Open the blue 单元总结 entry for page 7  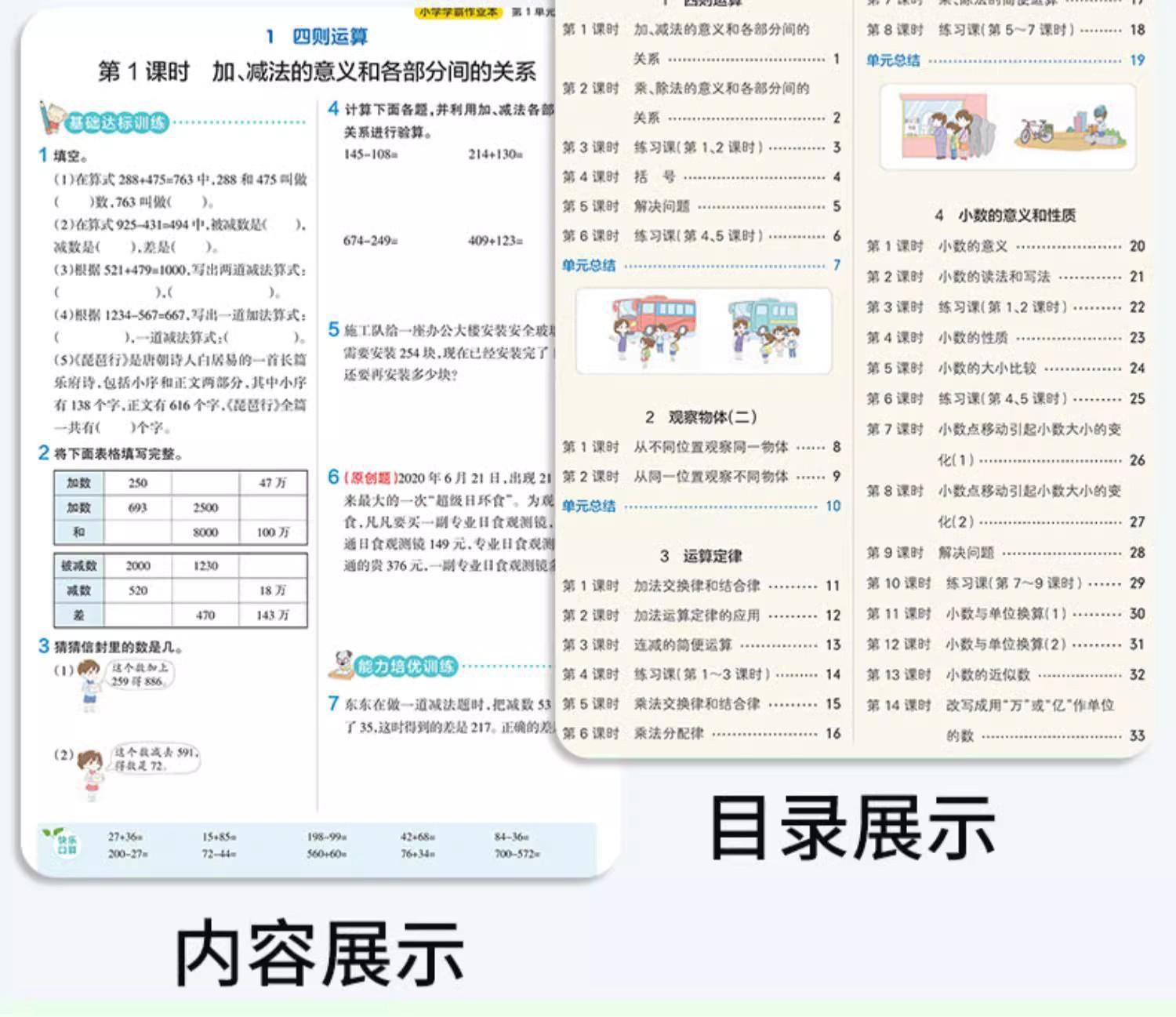tap(590, 266)
